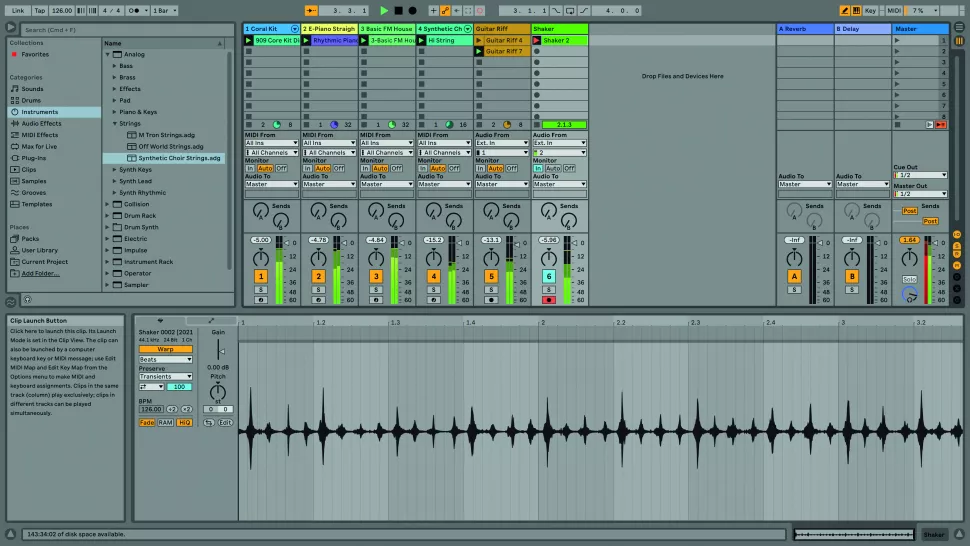Select Drums category in browser sidebar
This screenshot has height=546, width=970.
(x=32, y=100)
